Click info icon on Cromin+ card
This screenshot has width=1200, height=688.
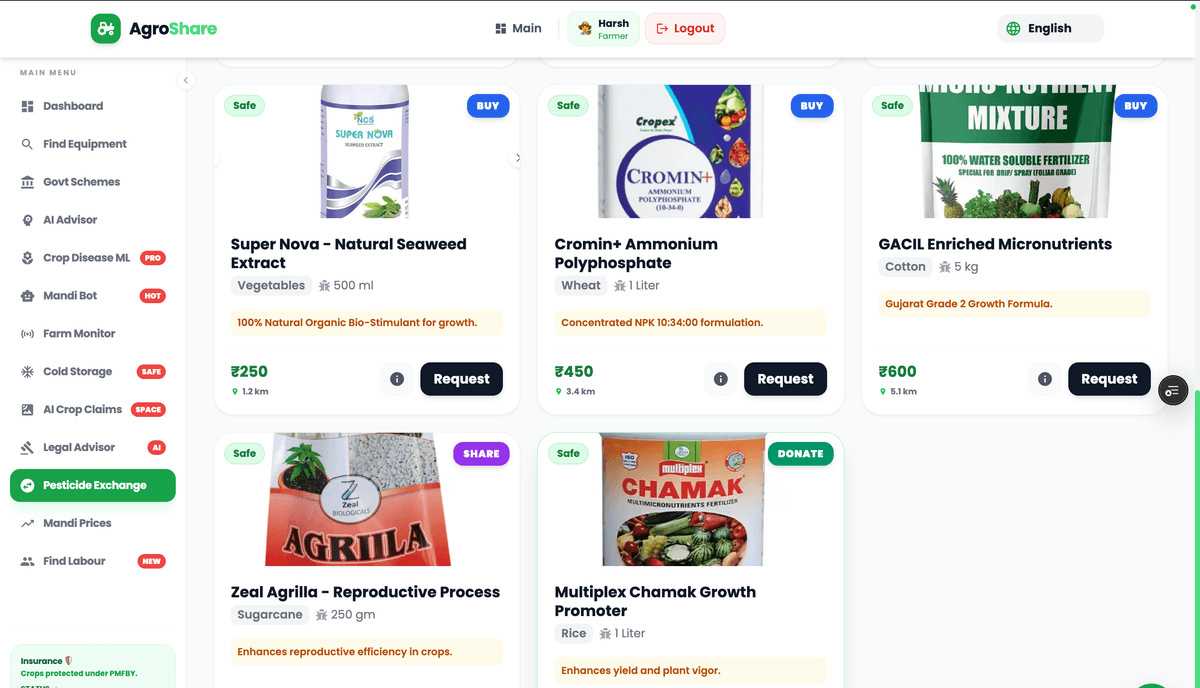(721, 379)
